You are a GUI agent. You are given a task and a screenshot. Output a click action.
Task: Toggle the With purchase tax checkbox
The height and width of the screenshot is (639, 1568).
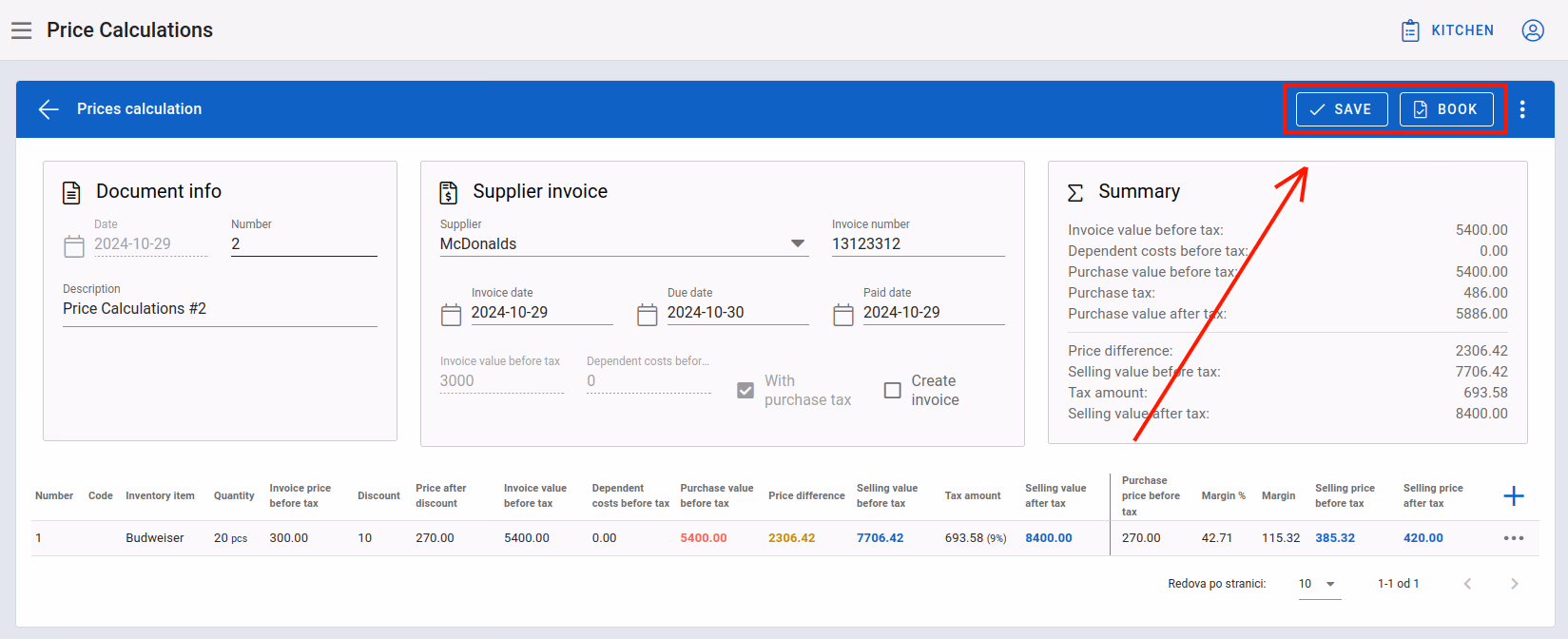[745, 390]
